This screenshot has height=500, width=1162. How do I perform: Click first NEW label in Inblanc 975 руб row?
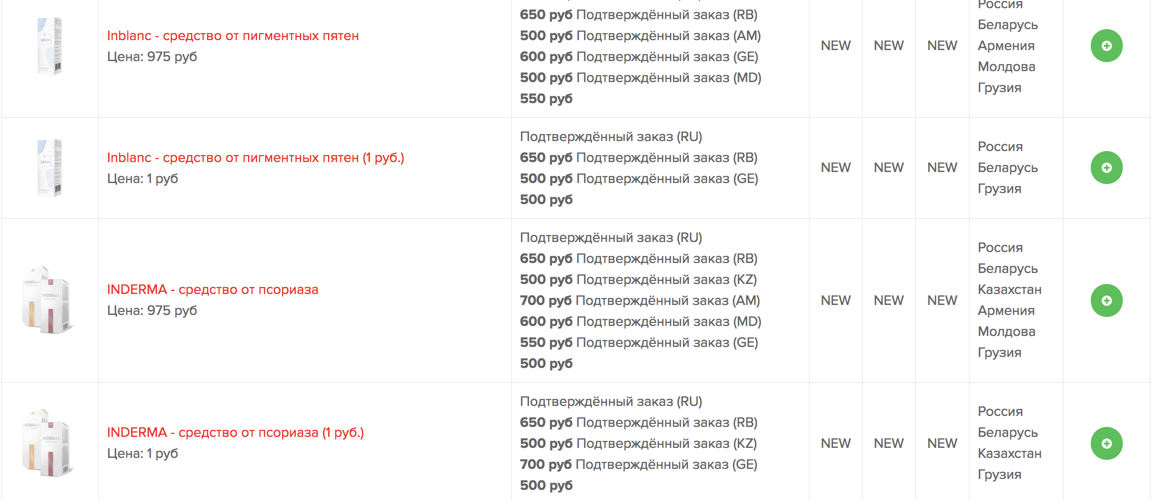coord(836,46)
